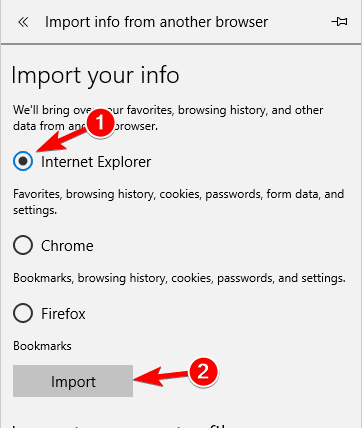This screenshot has height=428, width=362.
Task: Click the Firefox option label text
Action: 63,314
